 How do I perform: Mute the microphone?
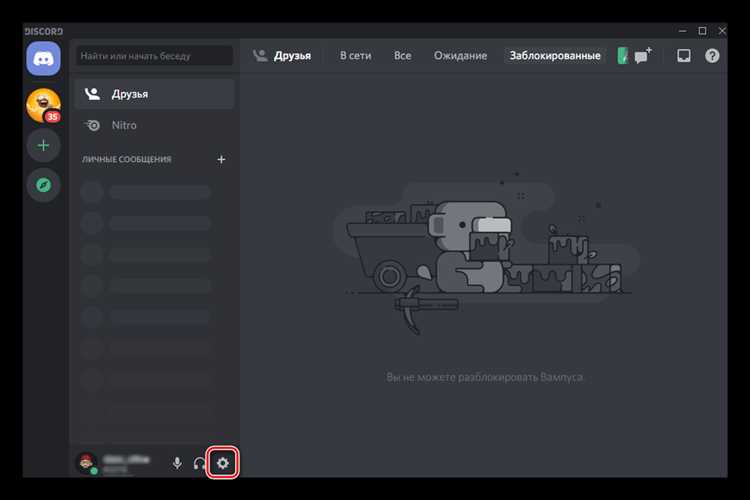177,463
